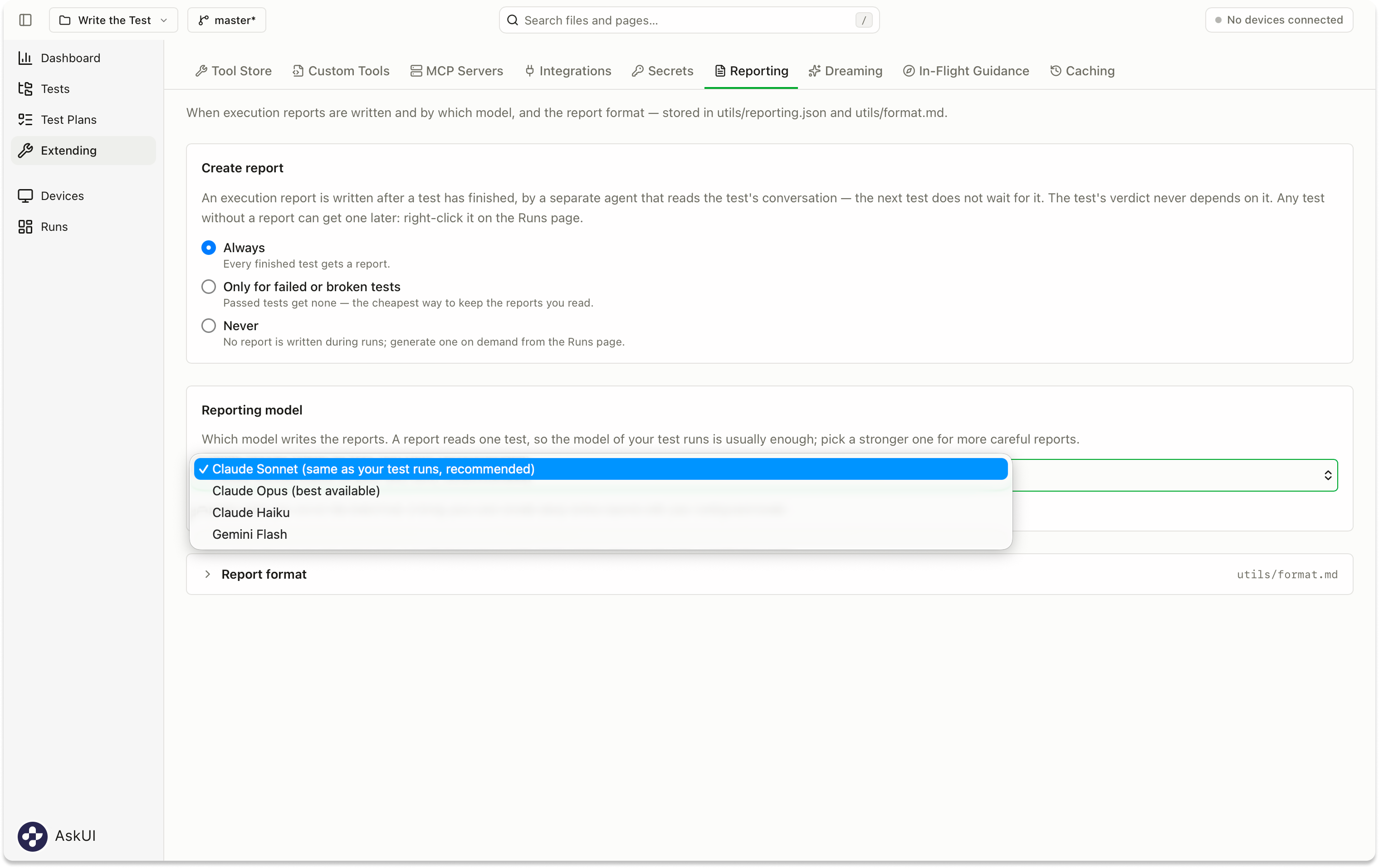This screenshot has height=868, width=1379.
Task: Open the Write the Test project dropdown
Action: click(x=113, y=20)
